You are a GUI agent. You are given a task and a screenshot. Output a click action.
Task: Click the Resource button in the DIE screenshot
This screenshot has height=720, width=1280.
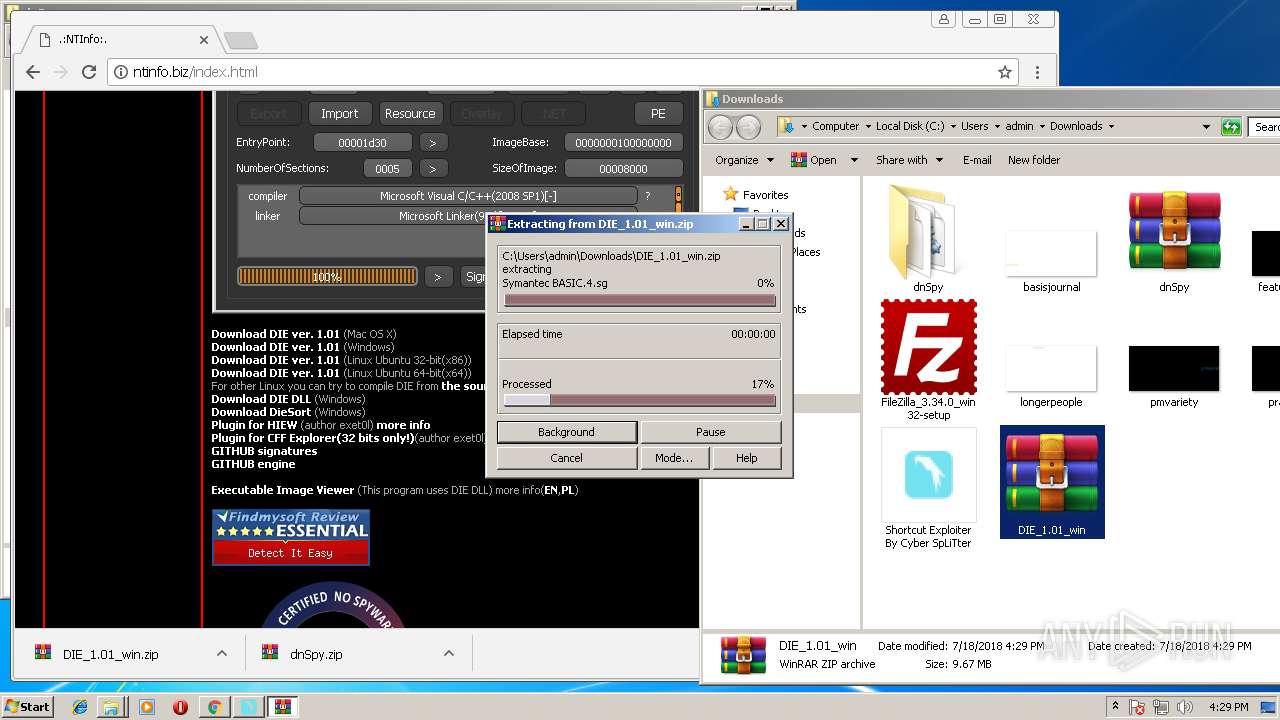point(409,114)
